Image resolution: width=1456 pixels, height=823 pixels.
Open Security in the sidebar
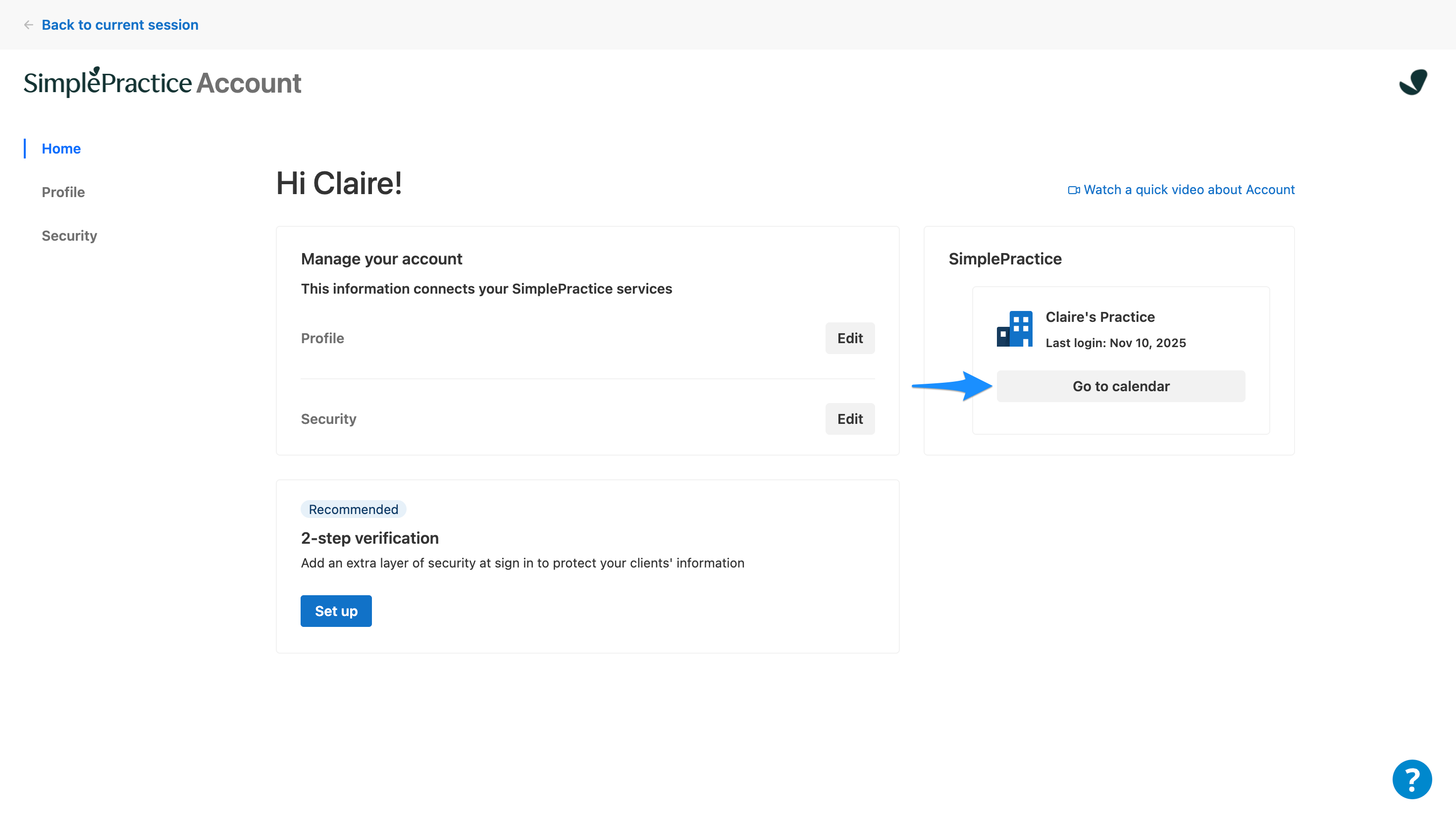[x=69, y=236]
